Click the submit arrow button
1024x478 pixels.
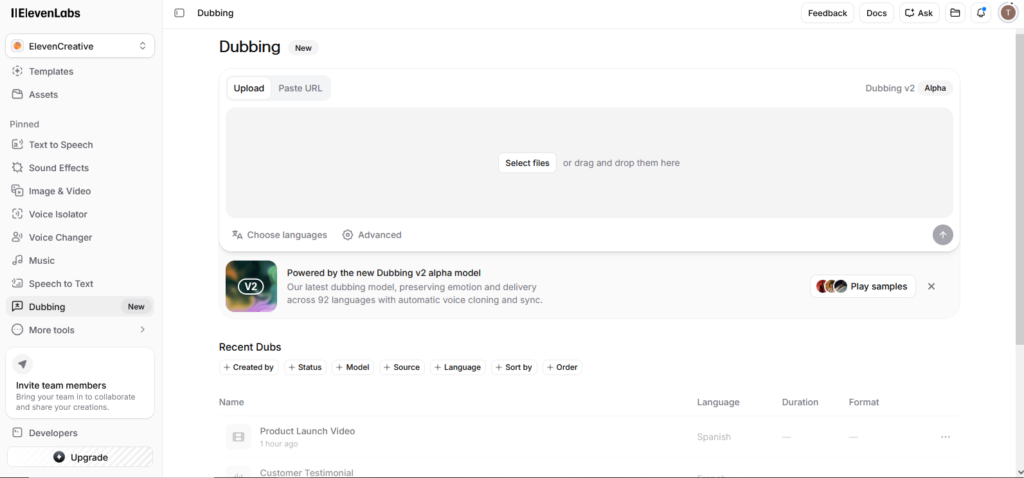pyautogui.click(x=942, y=235)
